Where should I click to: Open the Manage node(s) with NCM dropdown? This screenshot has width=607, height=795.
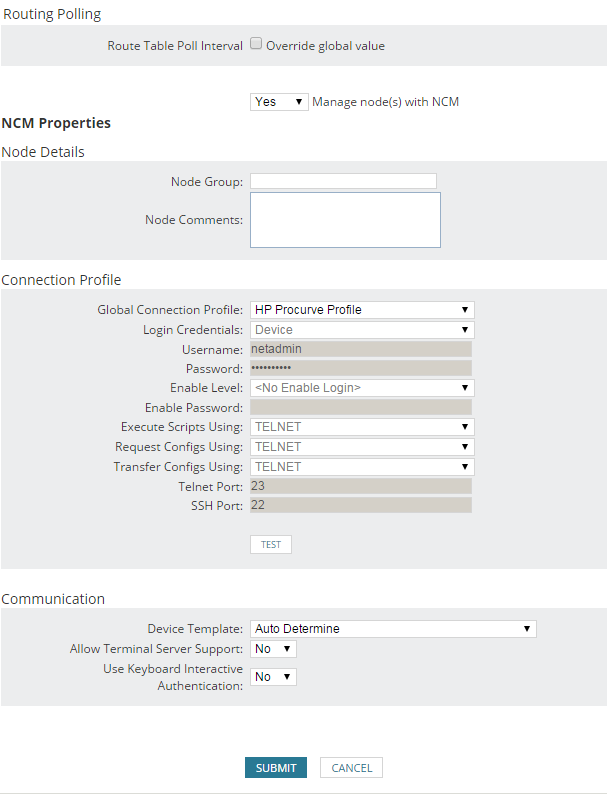[x=279, y=102]
